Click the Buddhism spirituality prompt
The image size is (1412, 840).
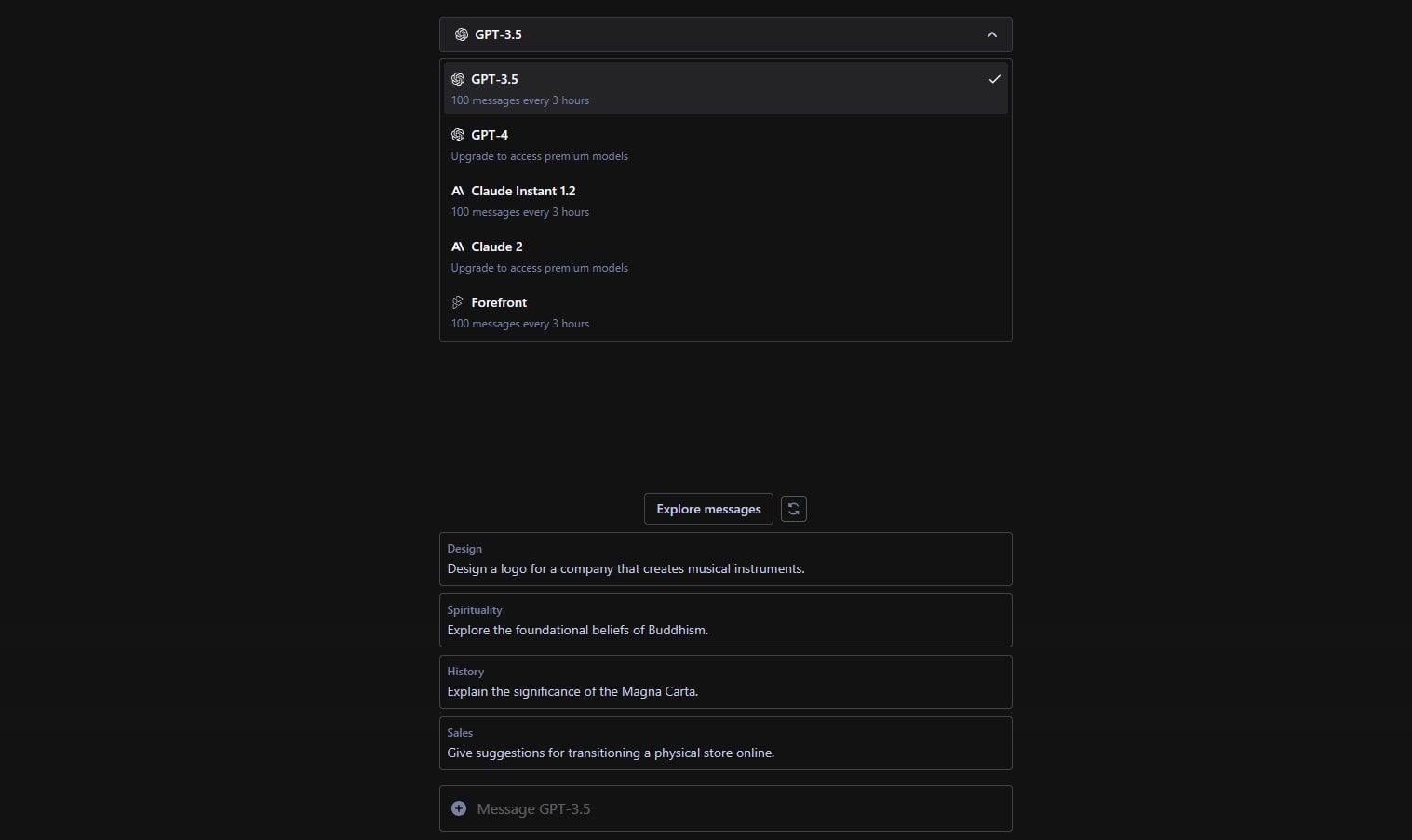point(725,620)
